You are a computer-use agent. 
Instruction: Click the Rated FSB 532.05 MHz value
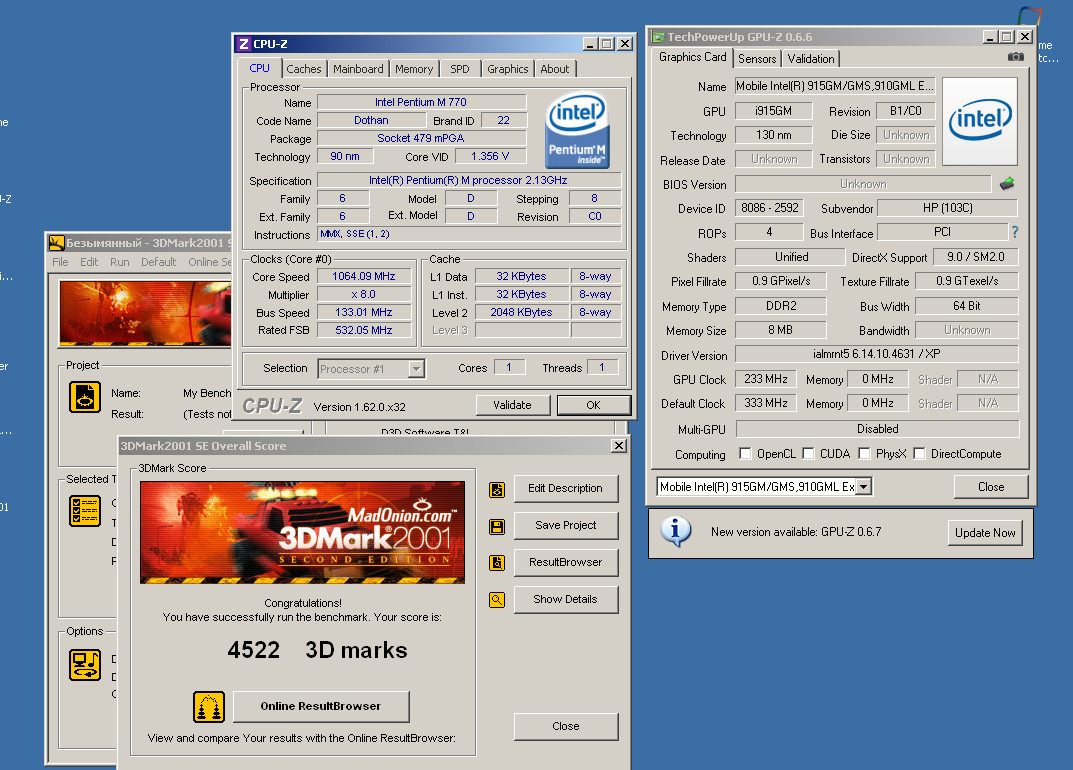[x=363, y=330]
